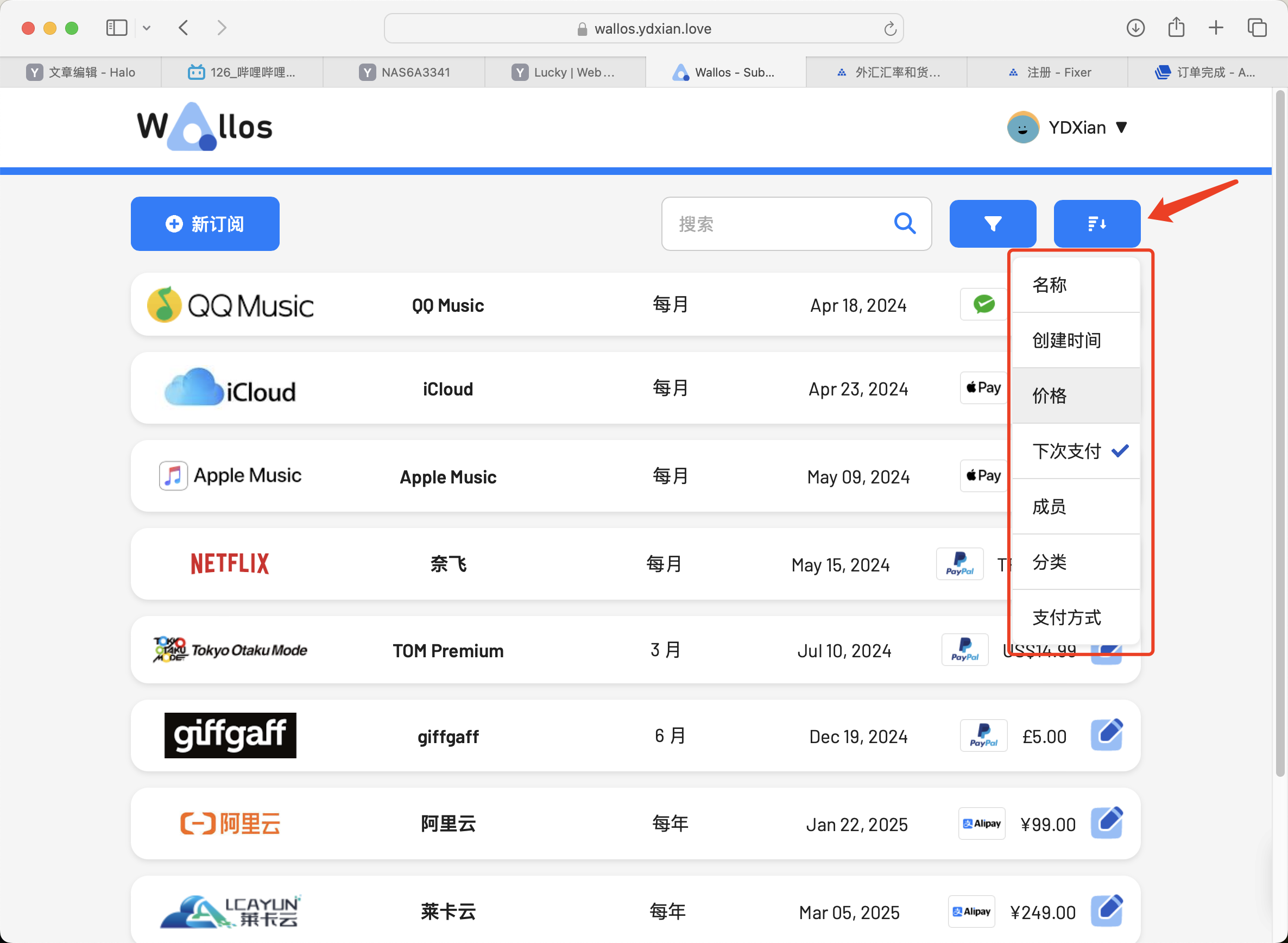This screenshot has height=943, width=1288.
Task: Click the PayPal icon on TOM Premium row
Action: (x=965, y=650)
